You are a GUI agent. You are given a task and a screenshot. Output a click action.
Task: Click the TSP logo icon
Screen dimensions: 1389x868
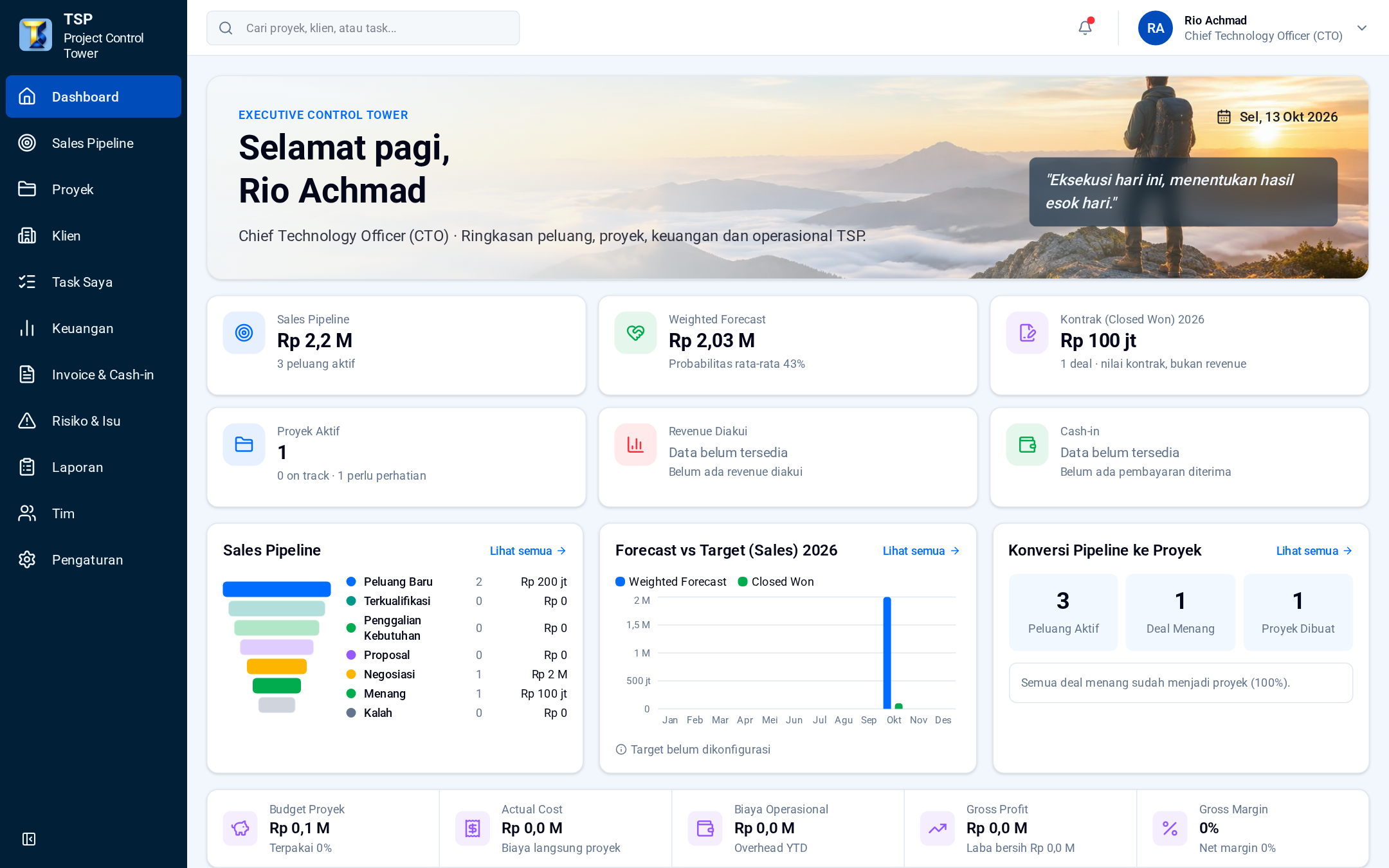(x=35, y=35)
